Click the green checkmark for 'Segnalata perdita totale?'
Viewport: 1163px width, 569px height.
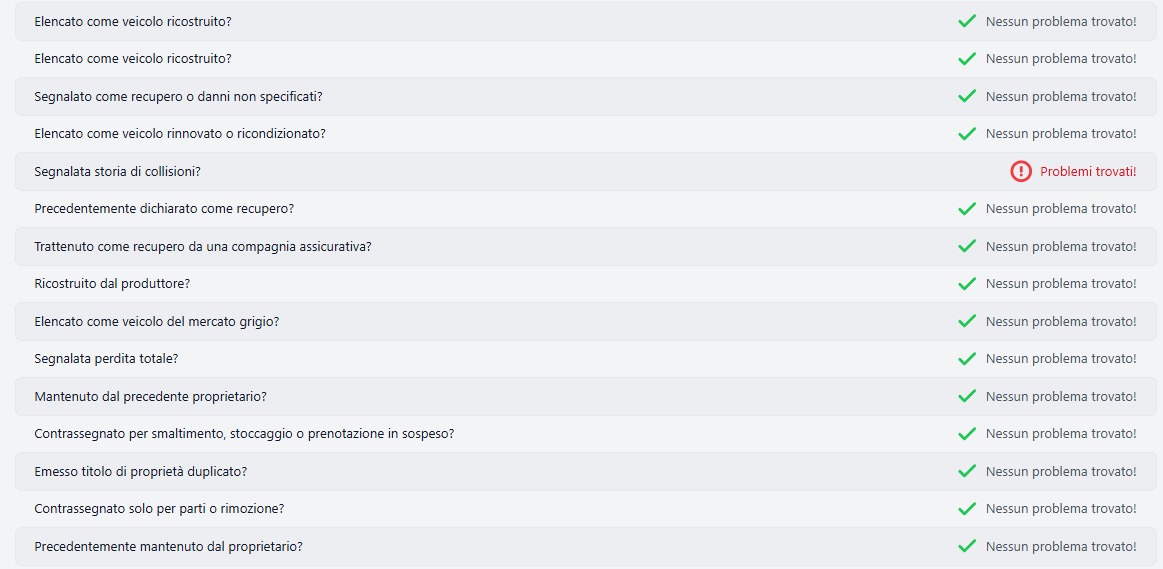click(x=967, y=359)
